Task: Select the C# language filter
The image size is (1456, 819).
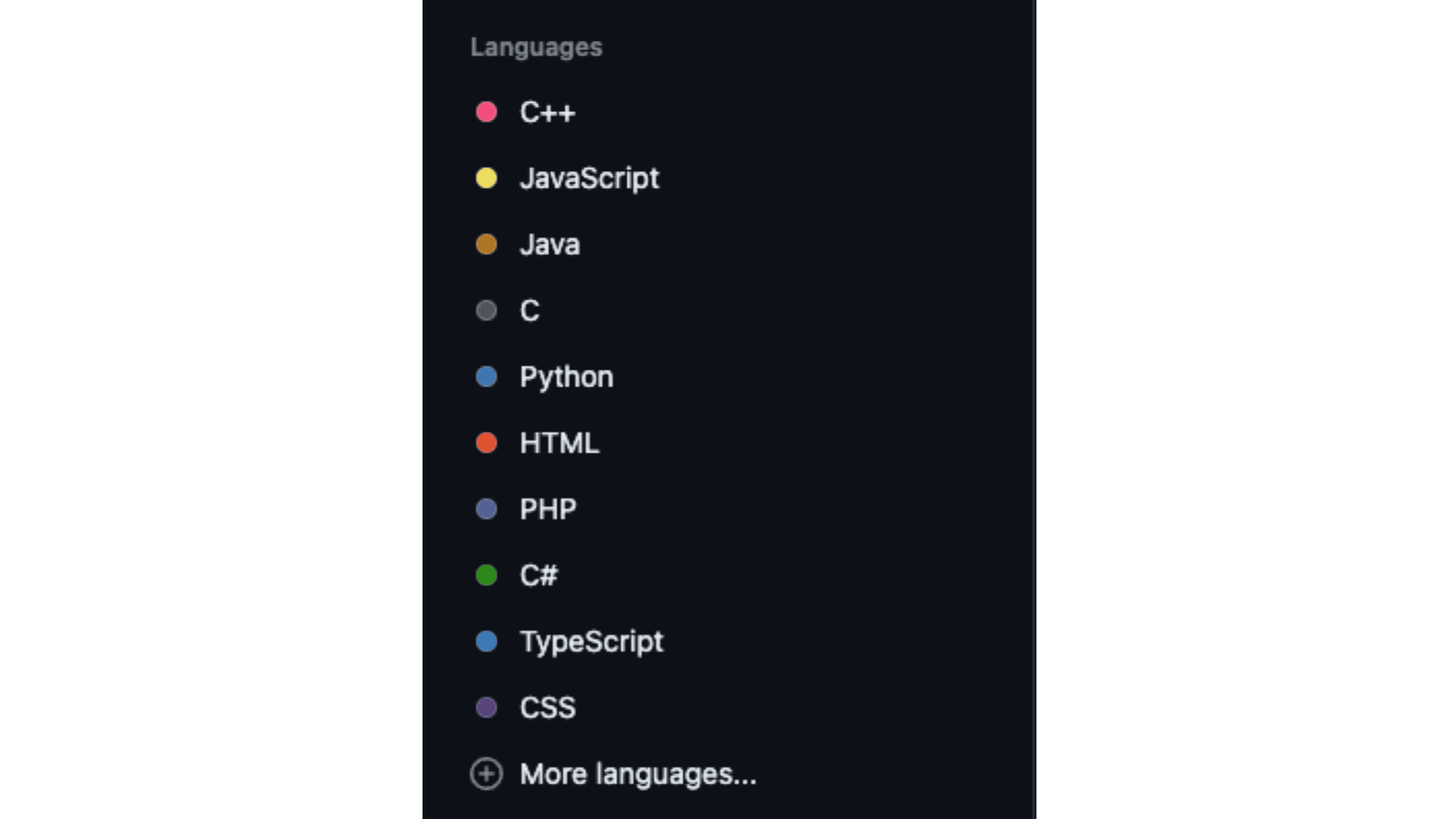Action: point(540,574)
